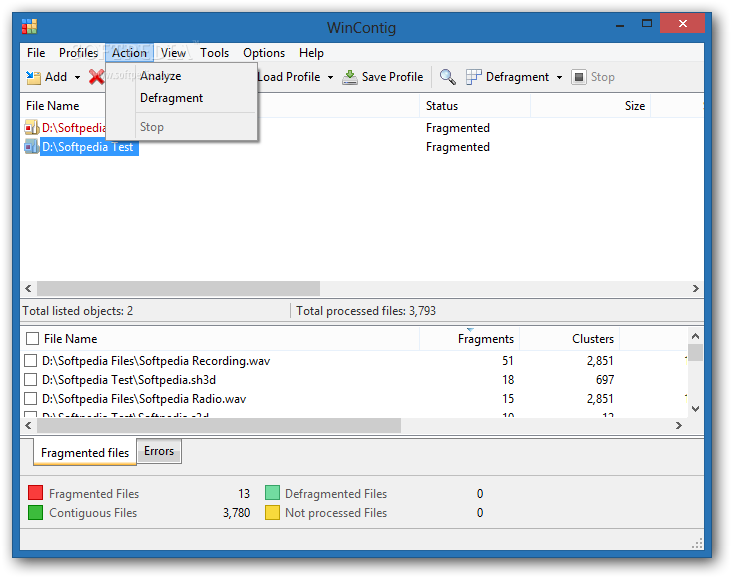This screenshot has width=732, height=578.
Task: Expand the Defragment toolbar dropdown arrow
Action: (x=559, y=78)
